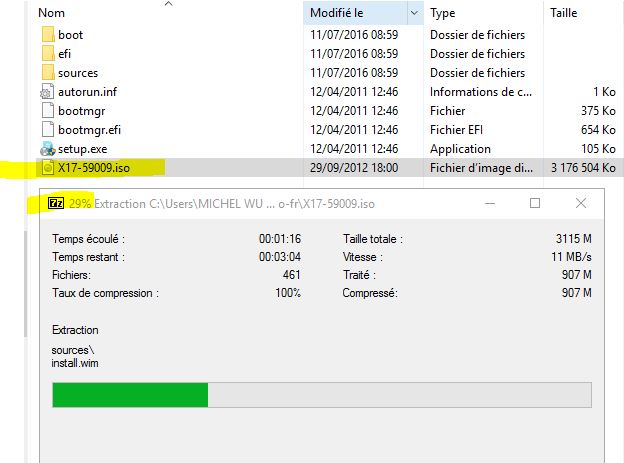Select the autorun.inf file icon
This screenshot has width=624, height=463.
(47, 92)
